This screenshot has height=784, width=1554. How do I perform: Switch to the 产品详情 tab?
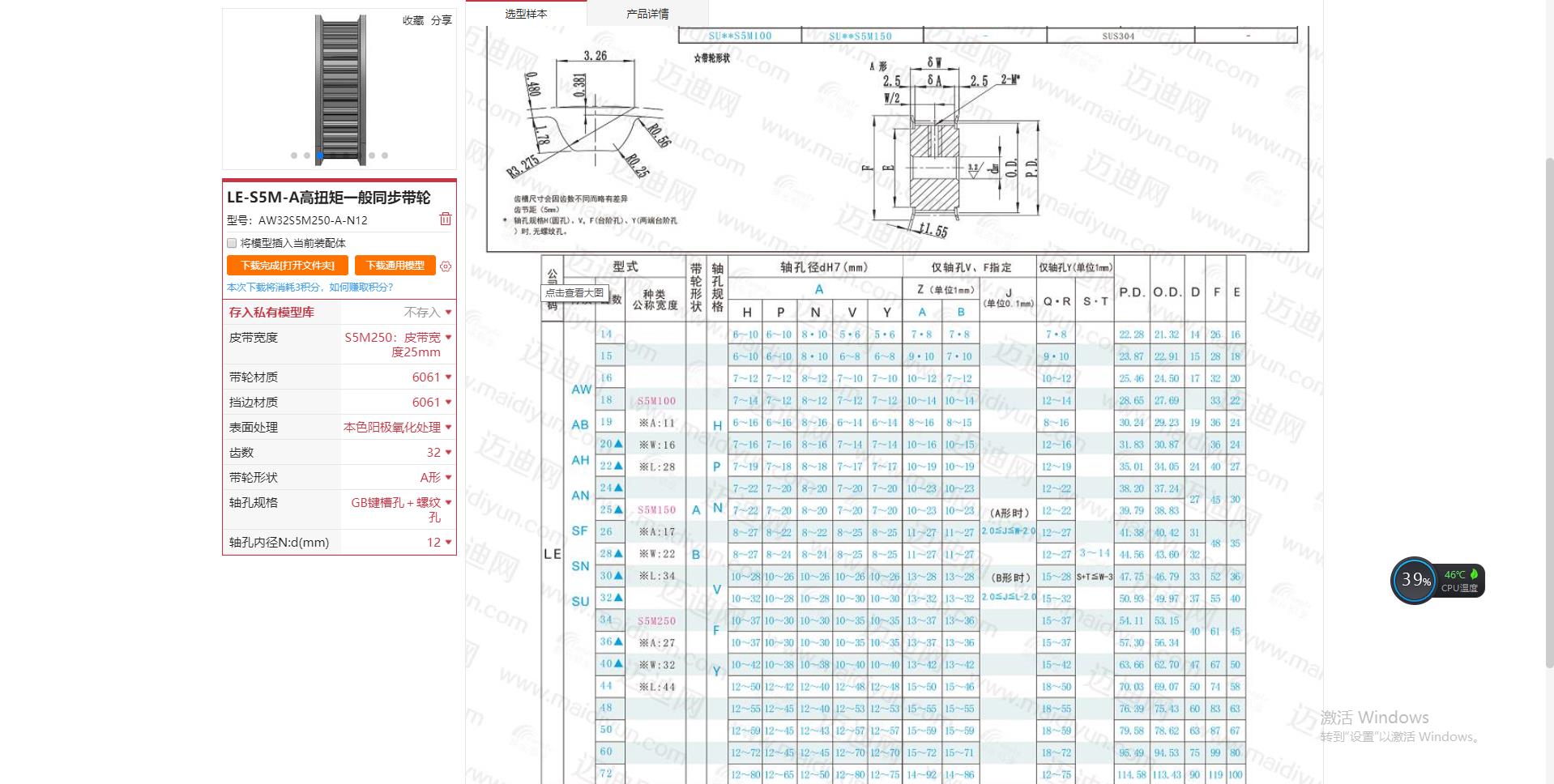coord(647,14)
